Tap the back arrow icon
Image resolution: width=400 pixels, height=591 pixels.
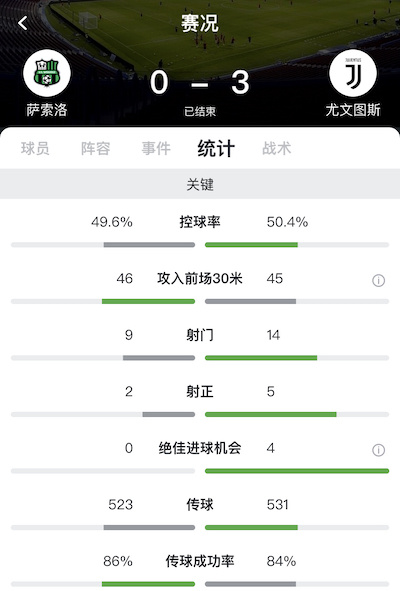[x=23, y=23]
